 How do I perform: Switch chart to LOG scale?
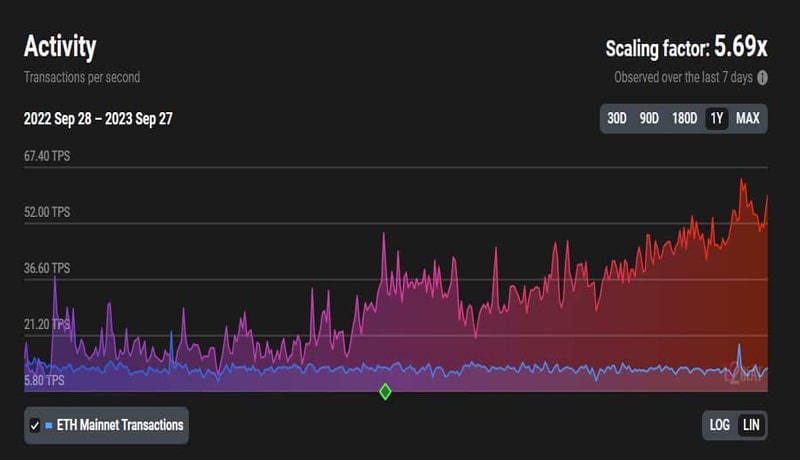(x=719, y=425)
